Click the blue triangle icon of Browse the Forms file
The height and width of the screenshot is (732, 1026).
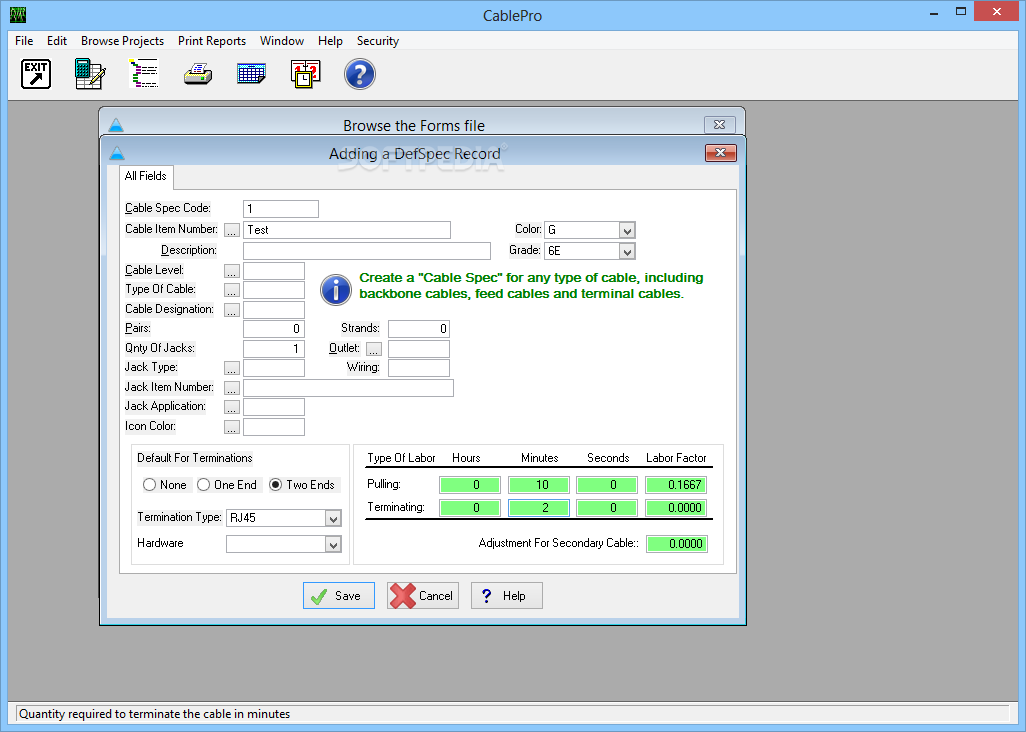[116, 124]
